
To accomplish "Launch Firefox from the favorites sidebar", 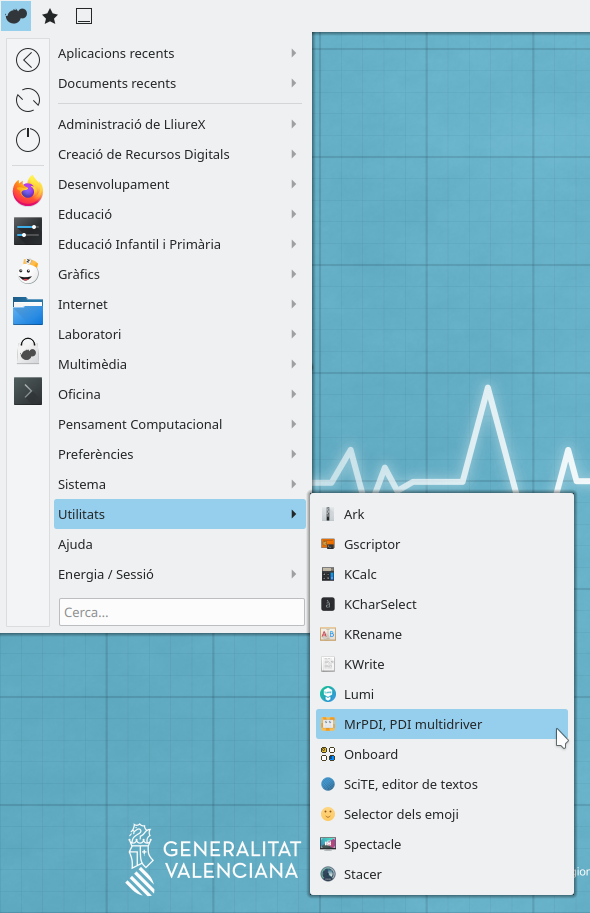I will tap(28, 191).
